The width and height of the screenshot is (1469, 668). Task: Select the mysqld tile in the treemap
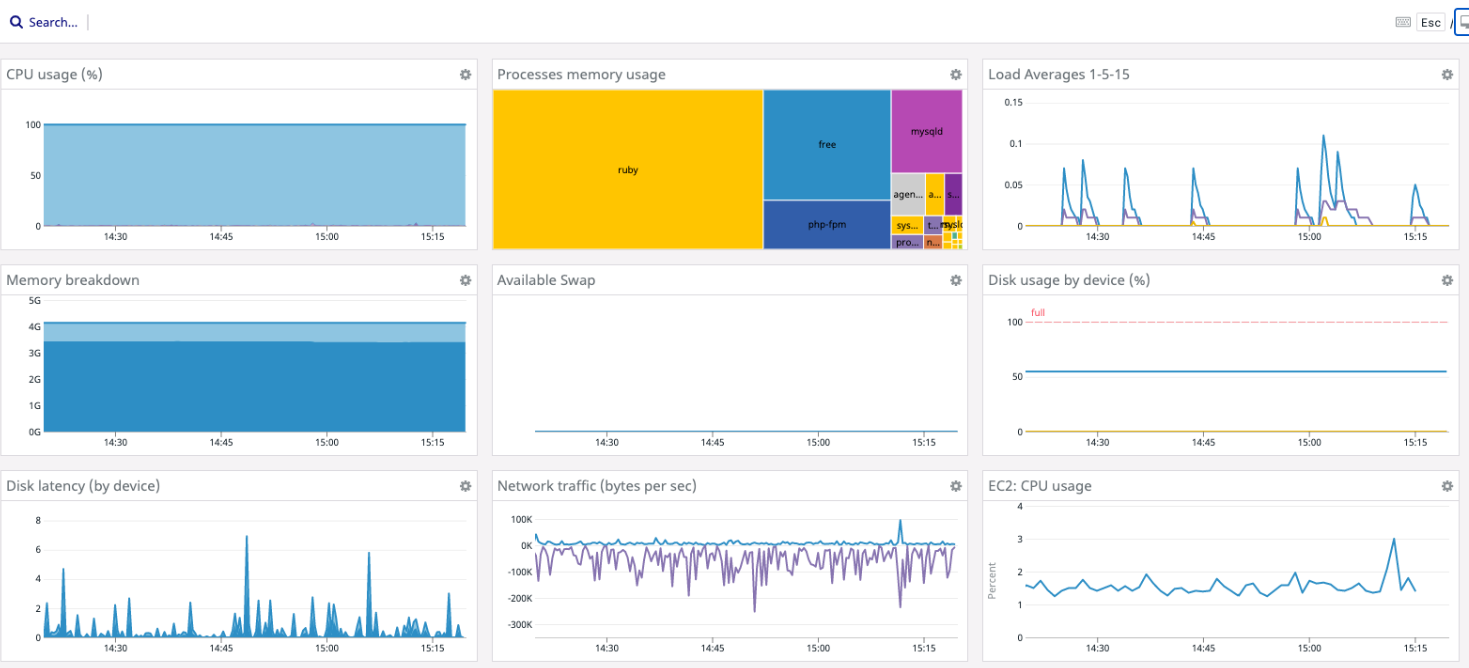pyautogui.click(x=926, y=133)
